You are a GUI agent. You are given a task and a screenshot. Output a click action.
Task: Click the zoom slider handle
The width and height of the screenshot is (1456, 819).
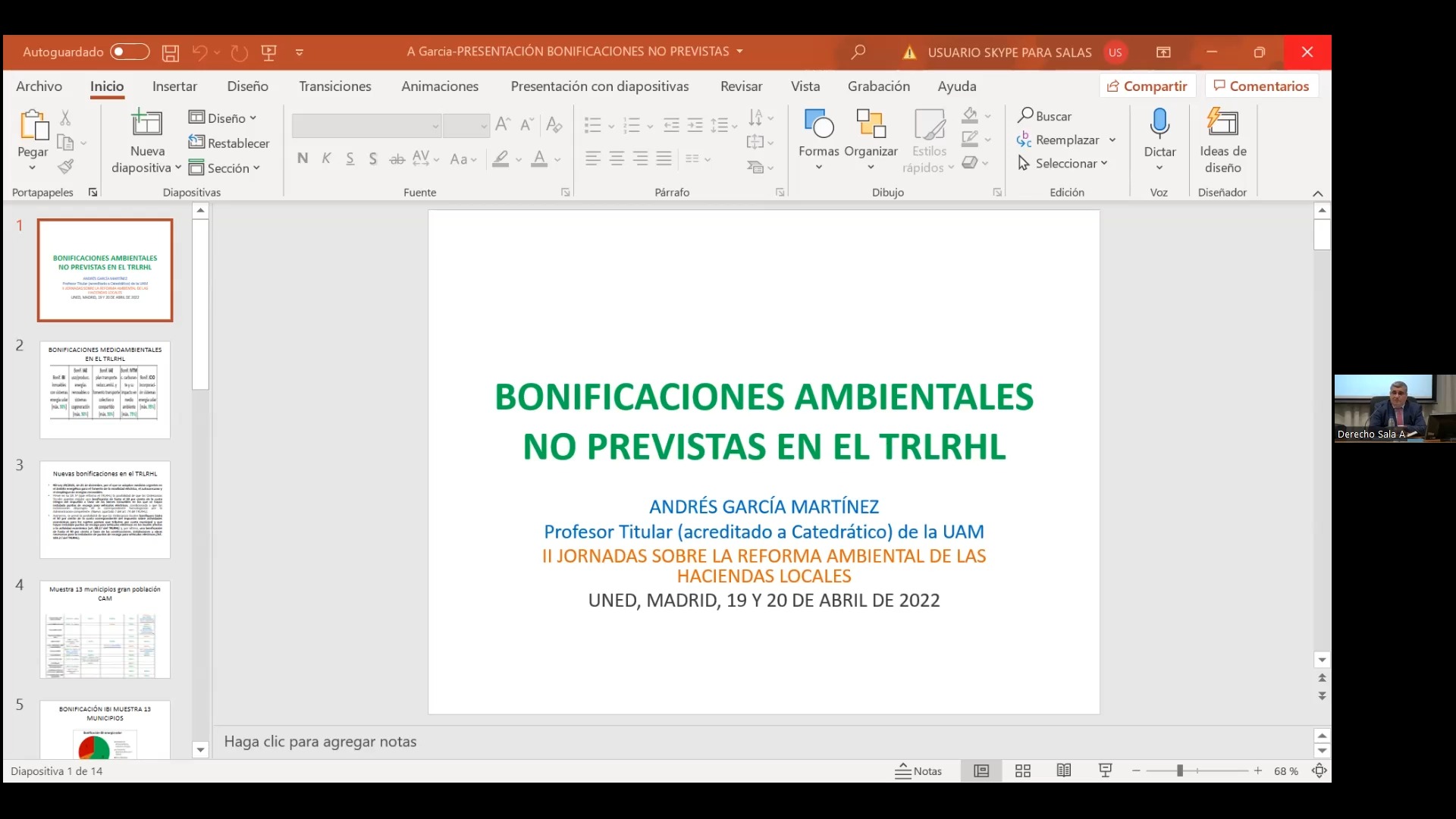click(1180, 770)
